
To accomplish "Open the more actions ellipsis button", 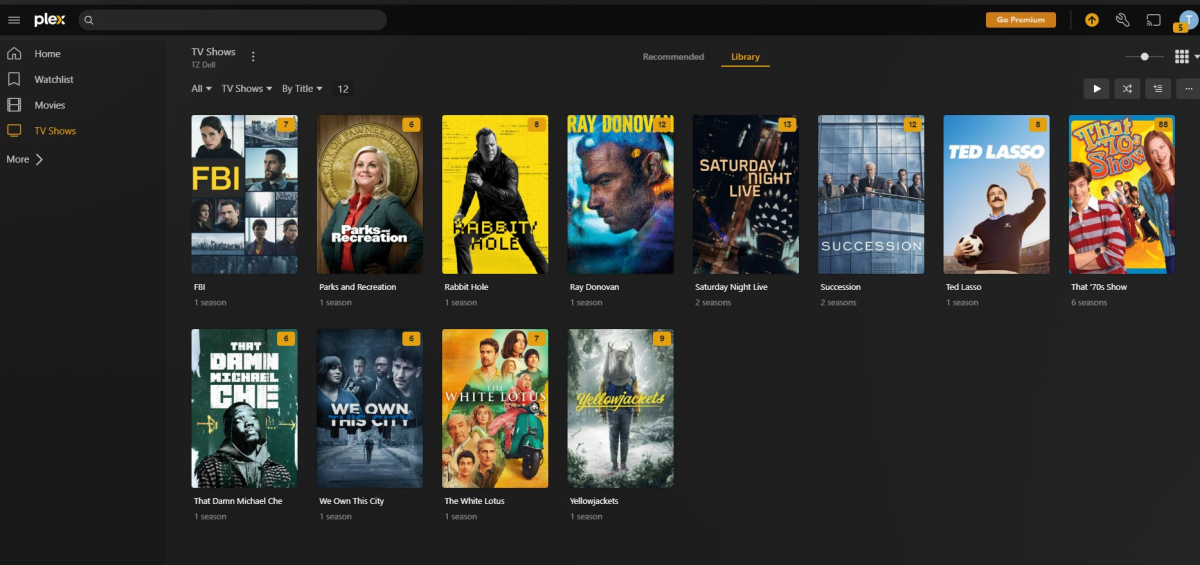I will (1188, 89).
